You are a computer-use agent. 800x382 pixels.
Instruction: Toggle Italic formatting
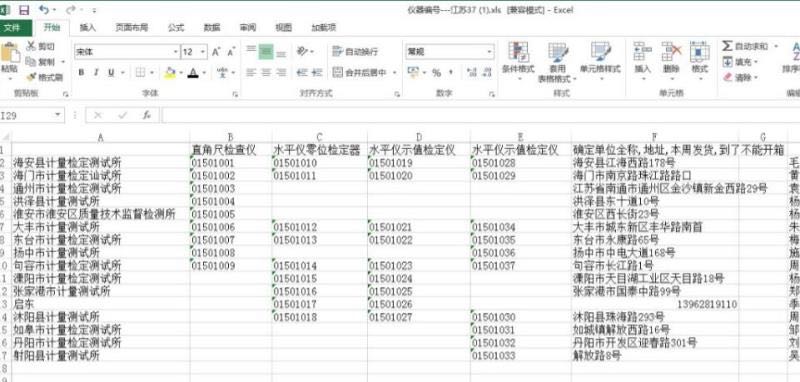pyautogui.click(x=95, y=73)
